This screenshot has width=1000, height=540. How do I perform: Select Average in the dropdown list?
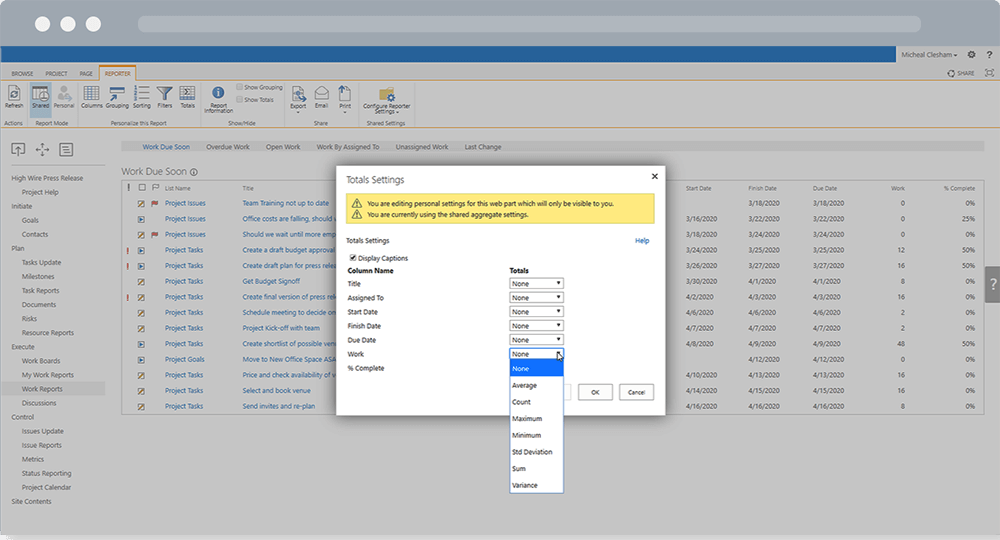pyautogui.click(x=524, y=385)
